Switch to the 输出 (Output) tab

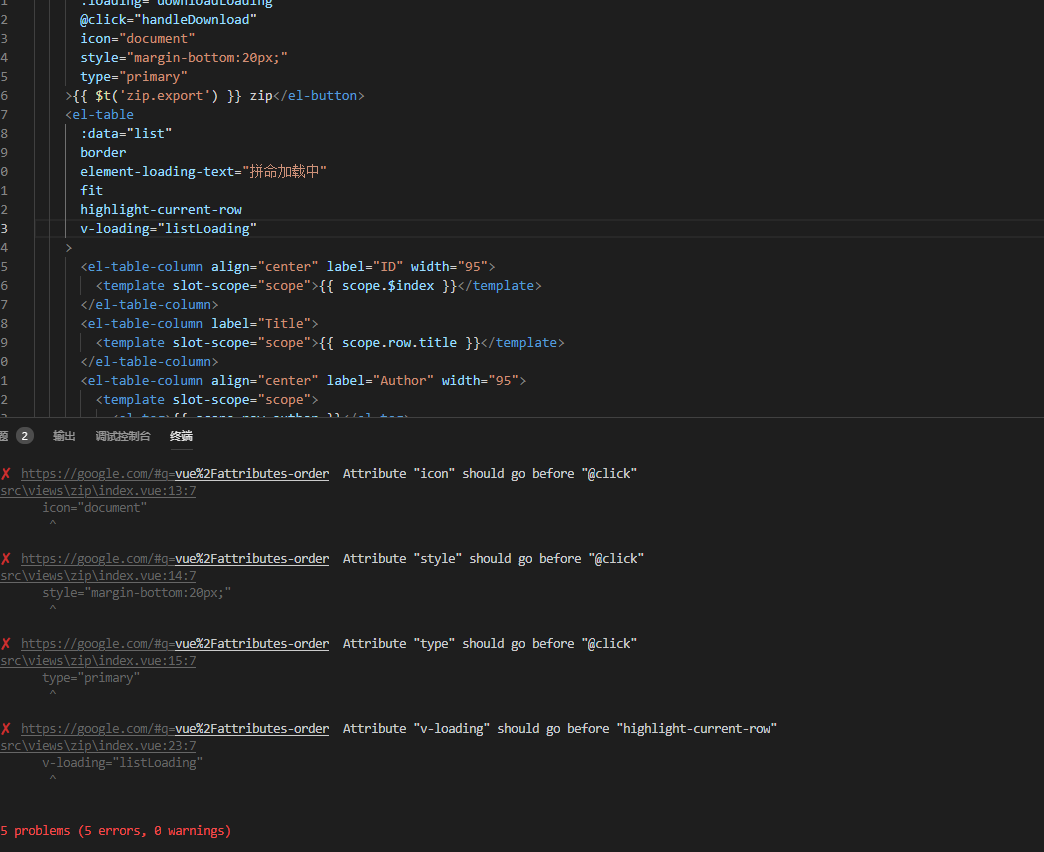click(x=64, y=435)
